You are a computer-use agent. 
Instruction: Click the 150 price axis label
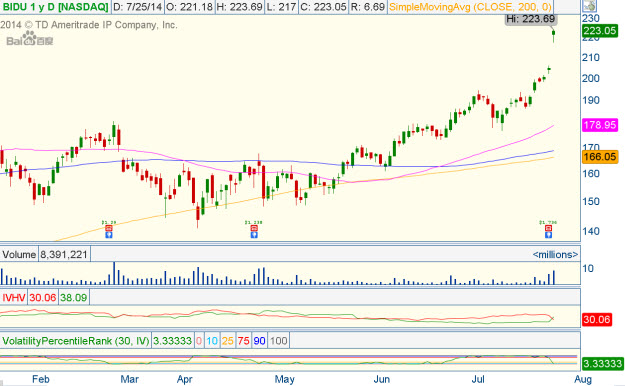point(591,201)
